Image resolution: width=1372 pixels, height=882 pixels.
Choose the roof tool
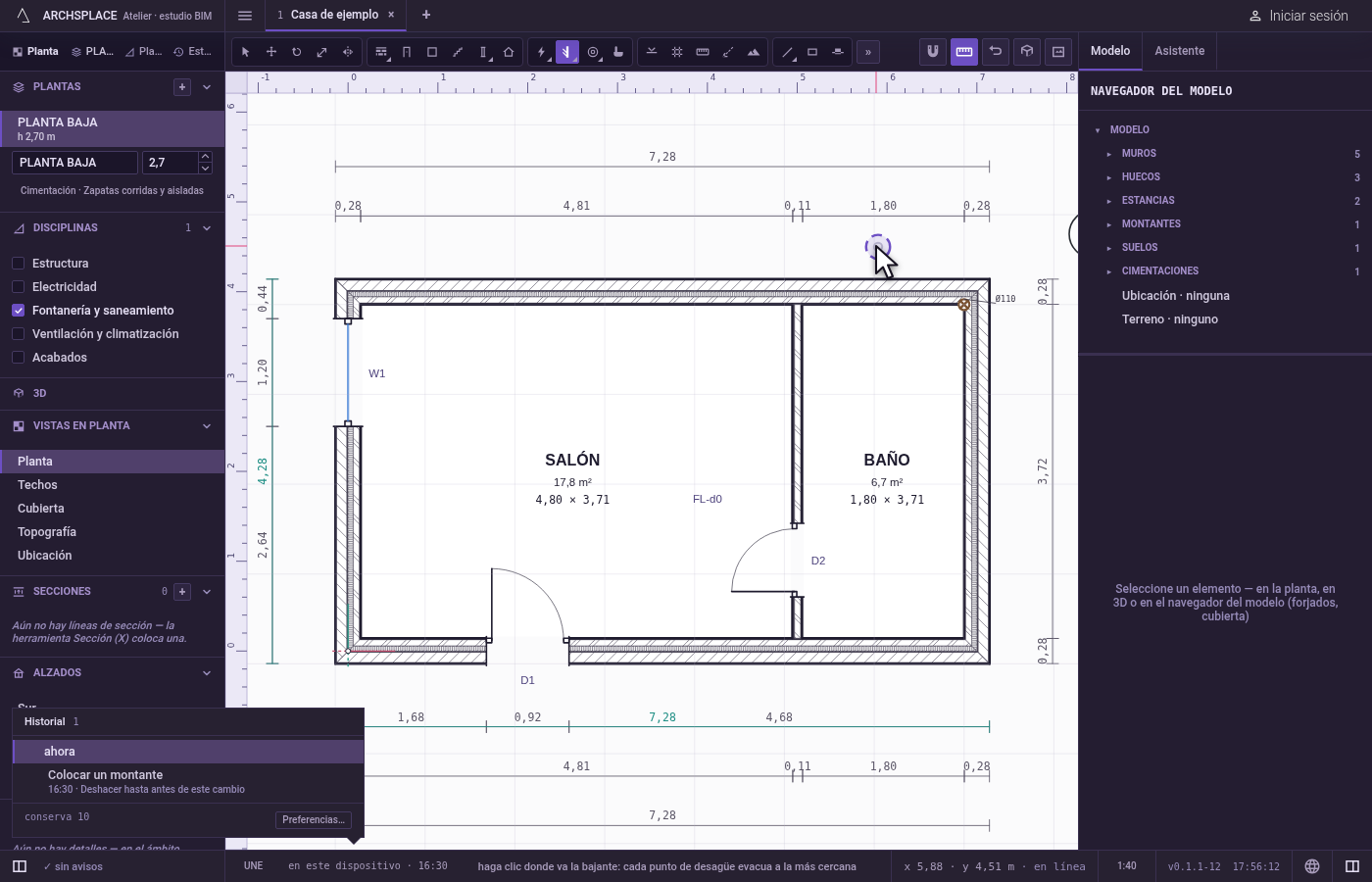(x=509, y=52)
